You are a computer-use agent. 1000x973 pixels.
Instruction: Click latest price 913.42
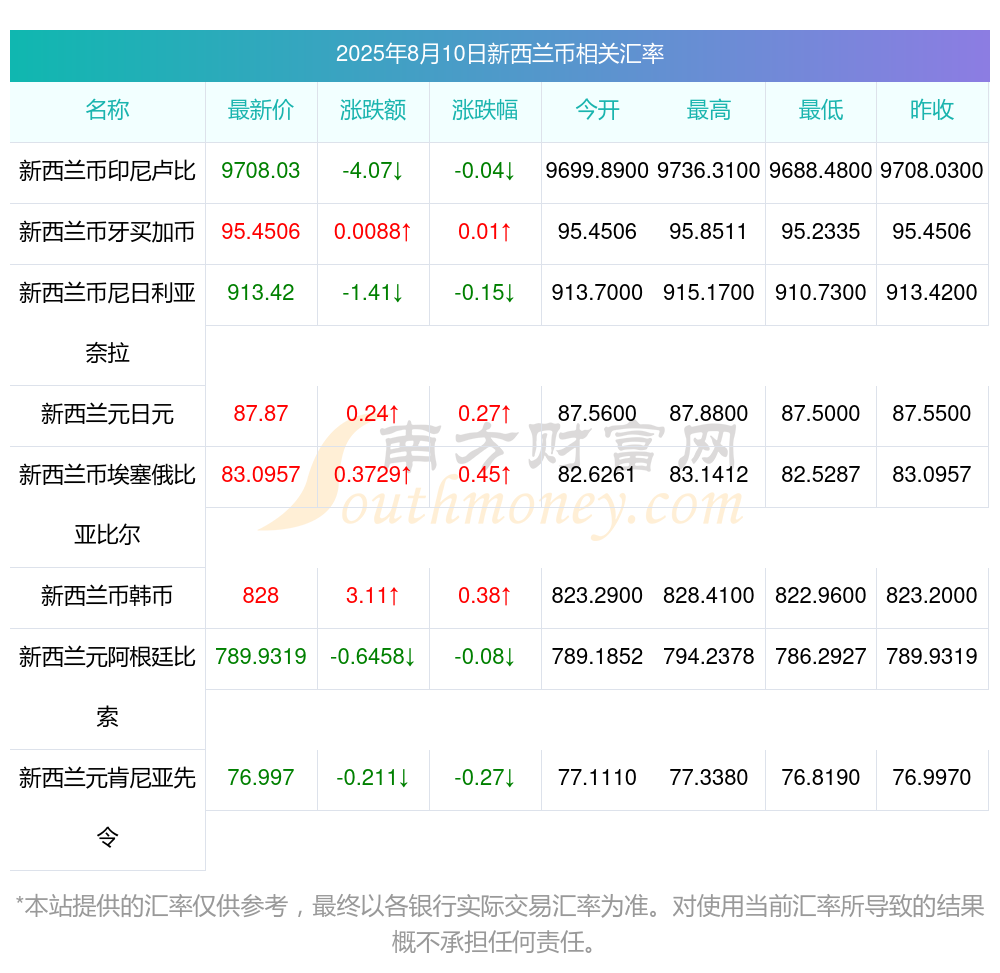(x=261, y=293)
